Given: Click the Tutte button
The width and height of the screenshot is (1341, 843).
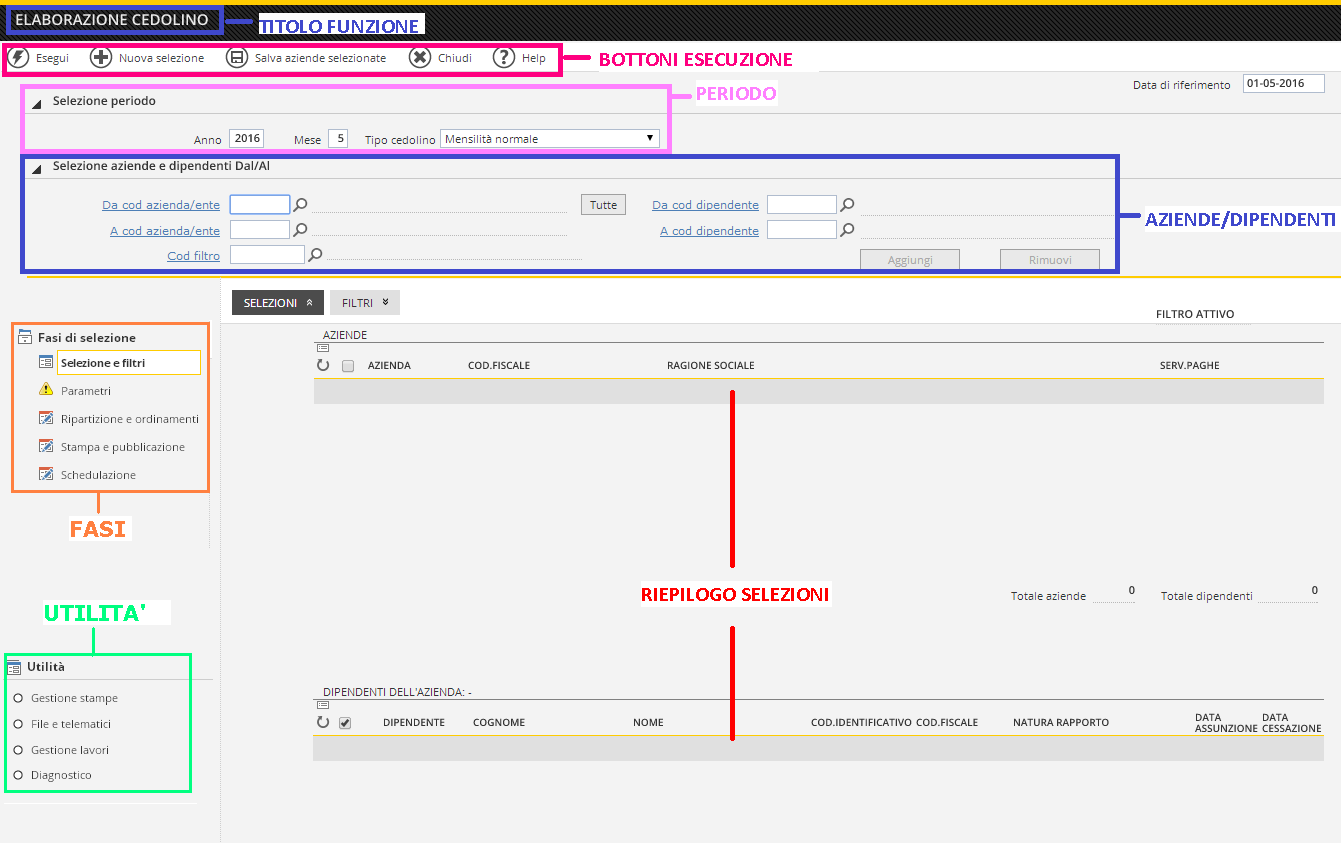Looking at the screenshot, I should [603, 203].
